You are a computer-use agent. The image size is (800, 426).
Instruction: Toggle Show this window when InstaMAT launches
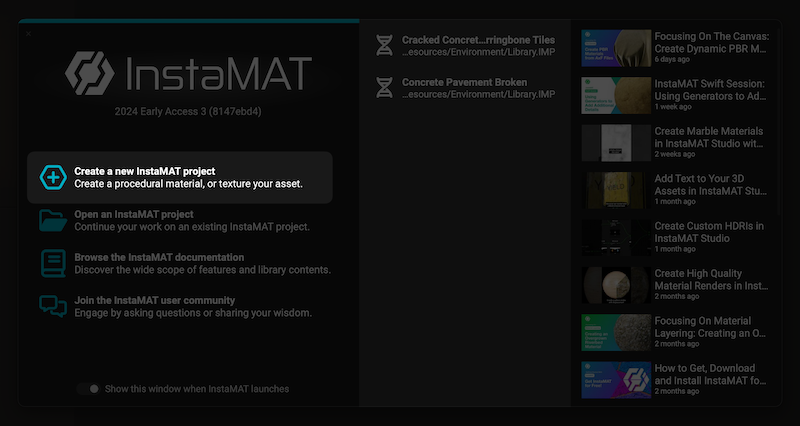click(89, 389)
